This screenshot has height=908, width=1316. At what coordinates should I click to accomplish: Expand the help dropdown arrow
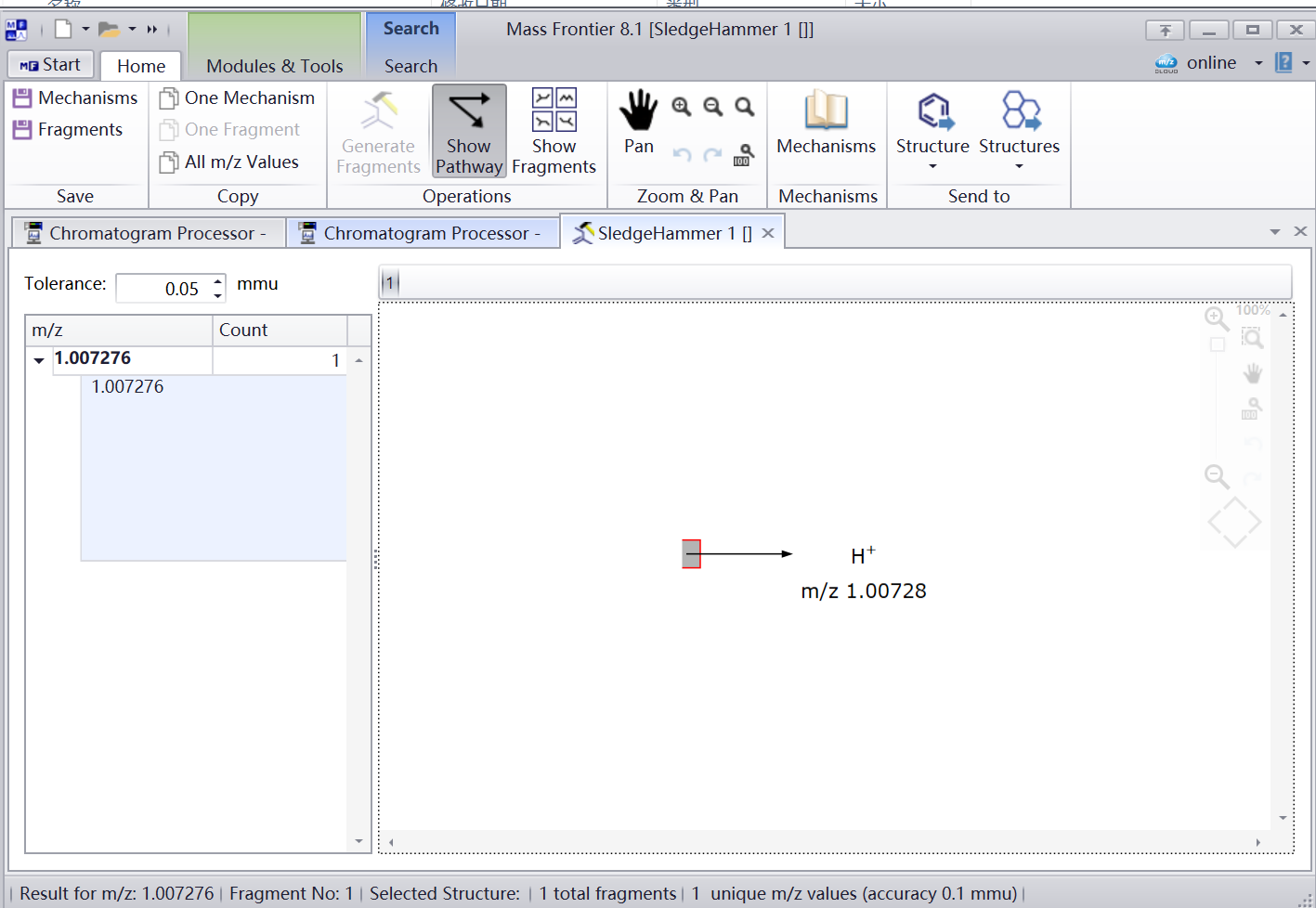click(x=1306, y=63)
